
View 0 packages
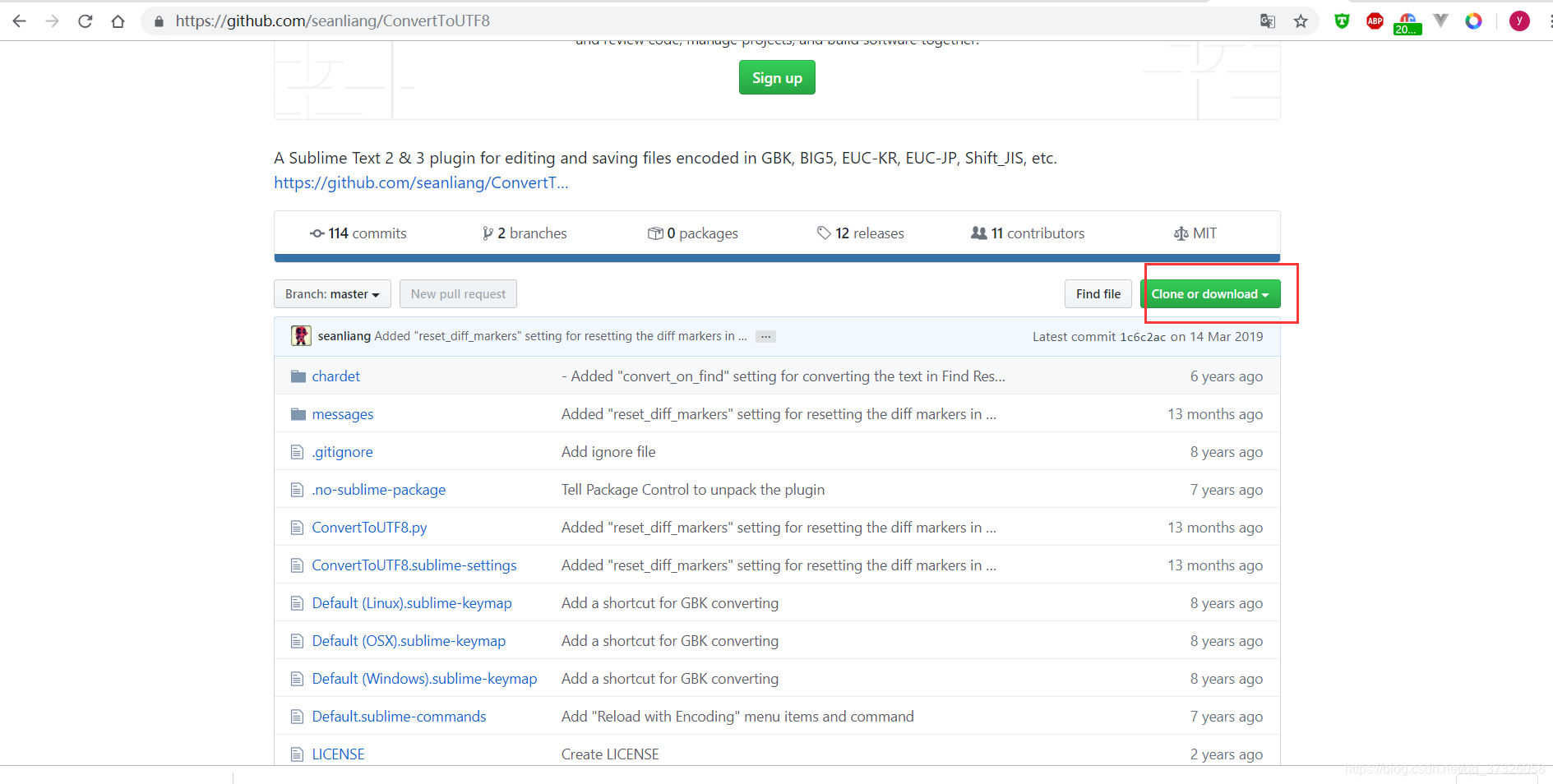tap(693, 233)
